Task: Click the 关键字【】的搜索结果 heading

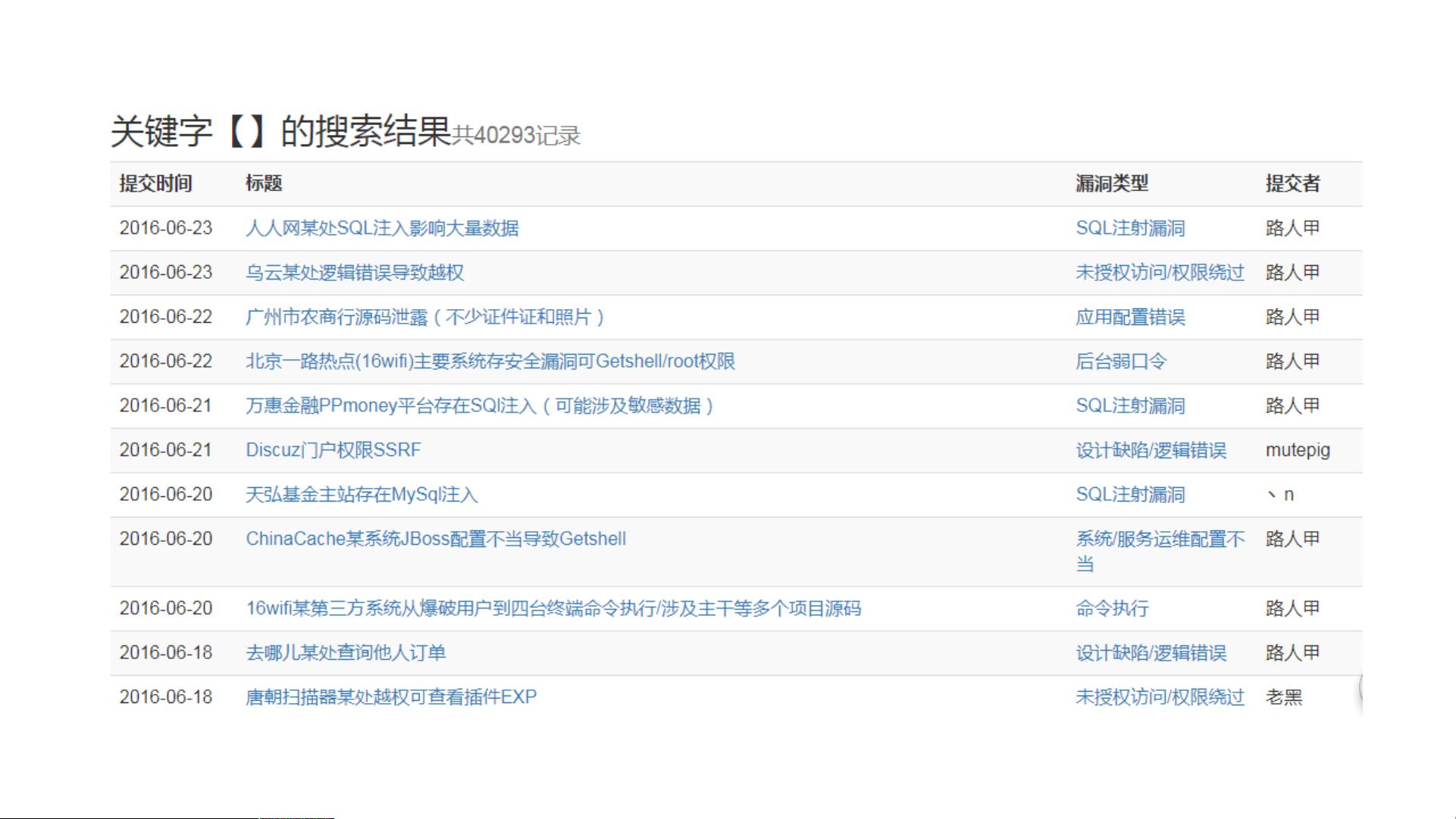Action: pyautogui.click(x=281, y=131)
